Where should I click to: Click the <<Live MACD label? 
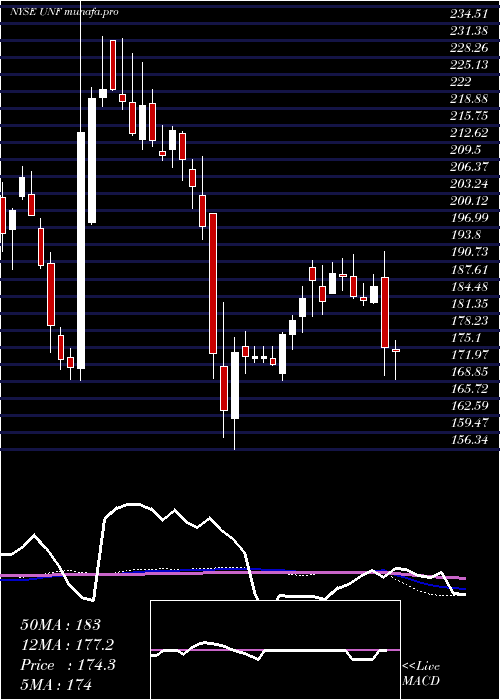pyautogui.click(x=421, y=673)
